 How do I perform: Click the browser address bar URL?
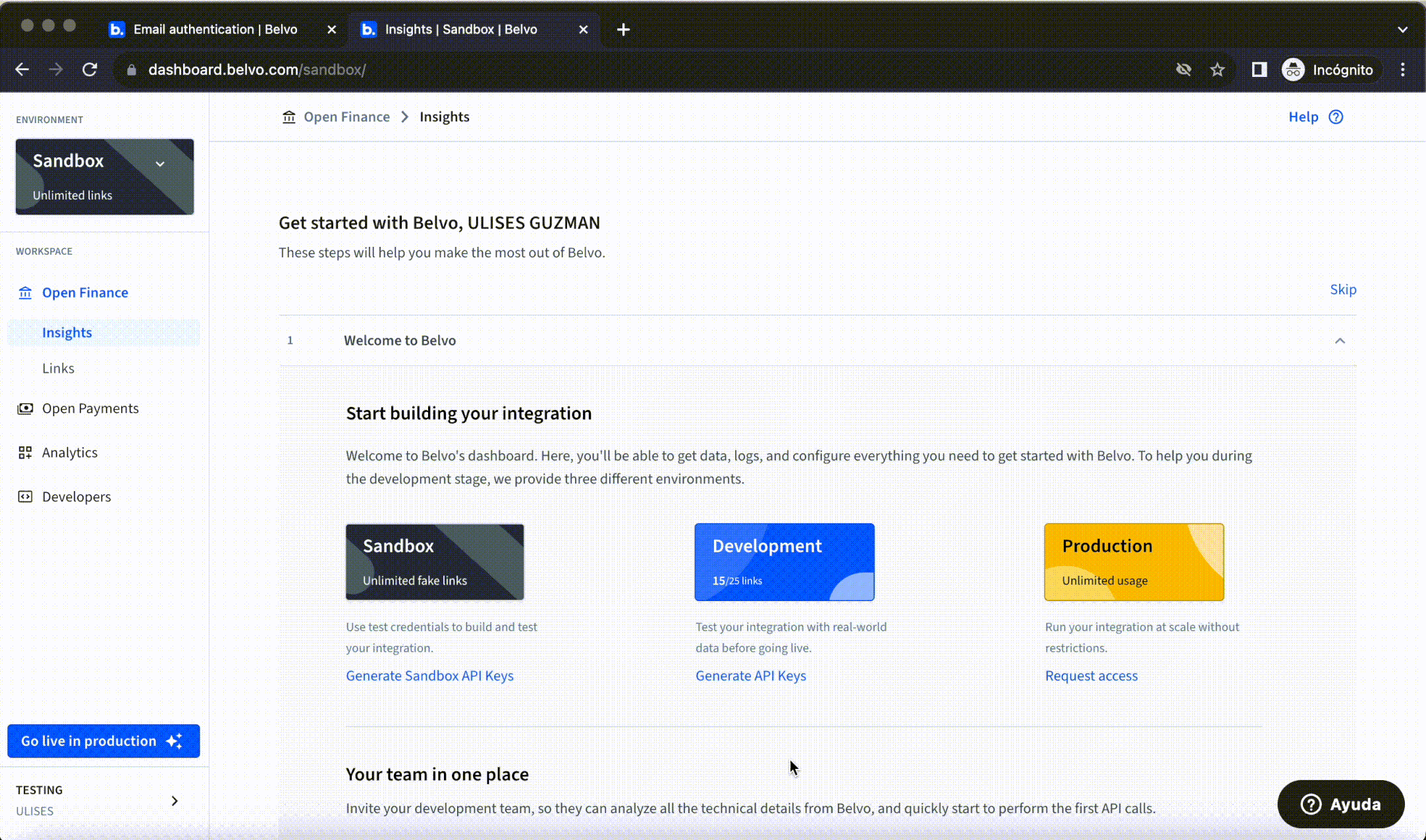pos(257,70)
